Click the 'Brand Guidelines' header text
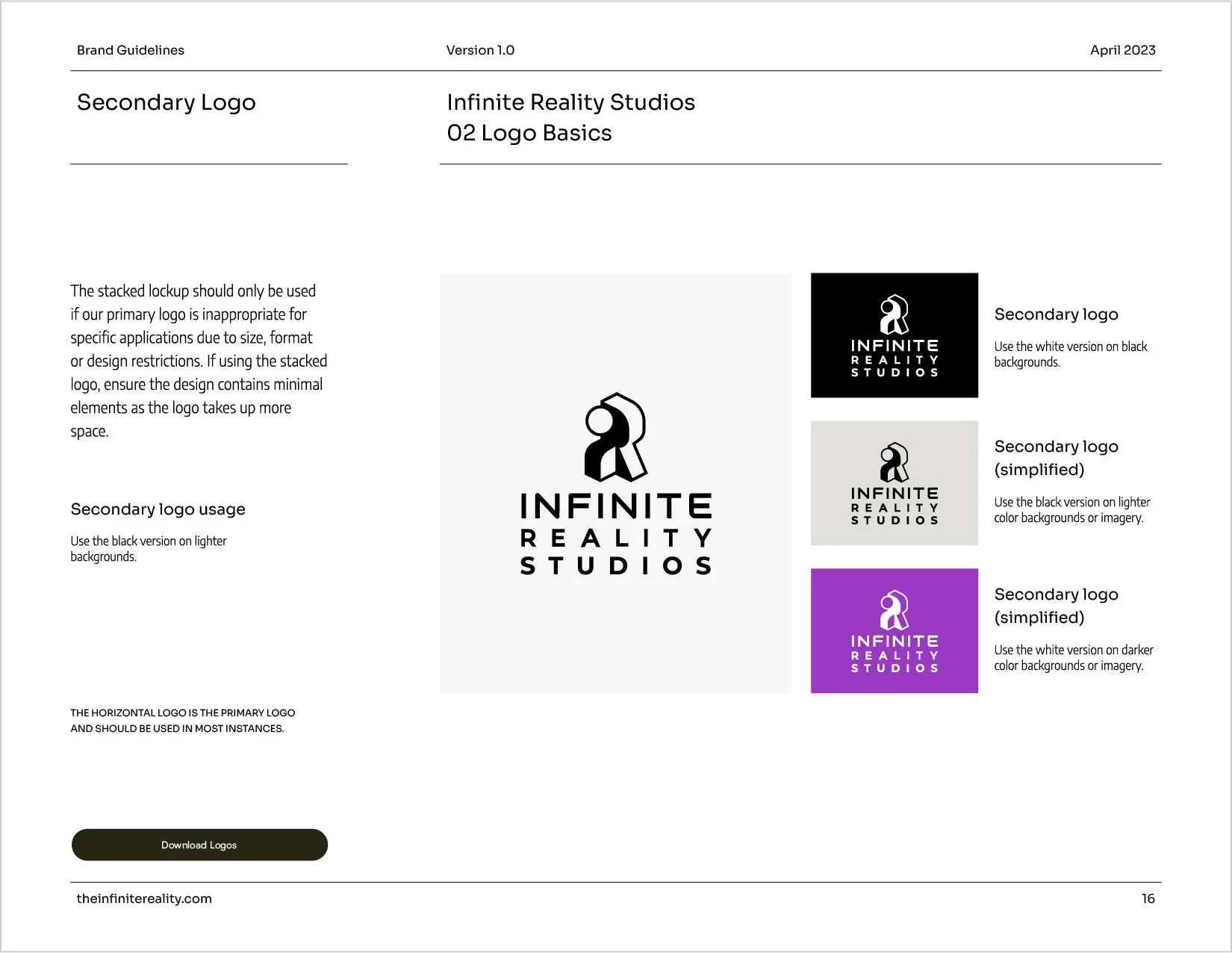Image resolution: width=1232 pixels, height=953 pixels. tap(131, 50)
